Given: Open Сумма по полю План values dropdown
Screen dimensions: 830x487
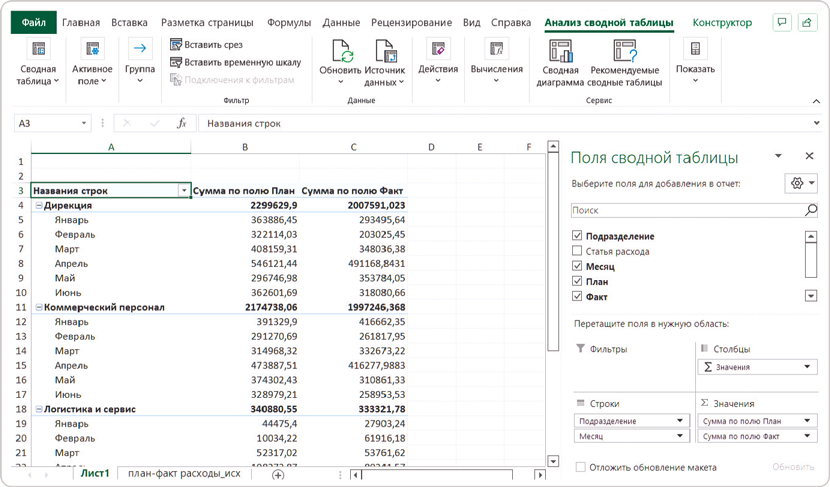Looking at the screenshot, I should point(809,421).
